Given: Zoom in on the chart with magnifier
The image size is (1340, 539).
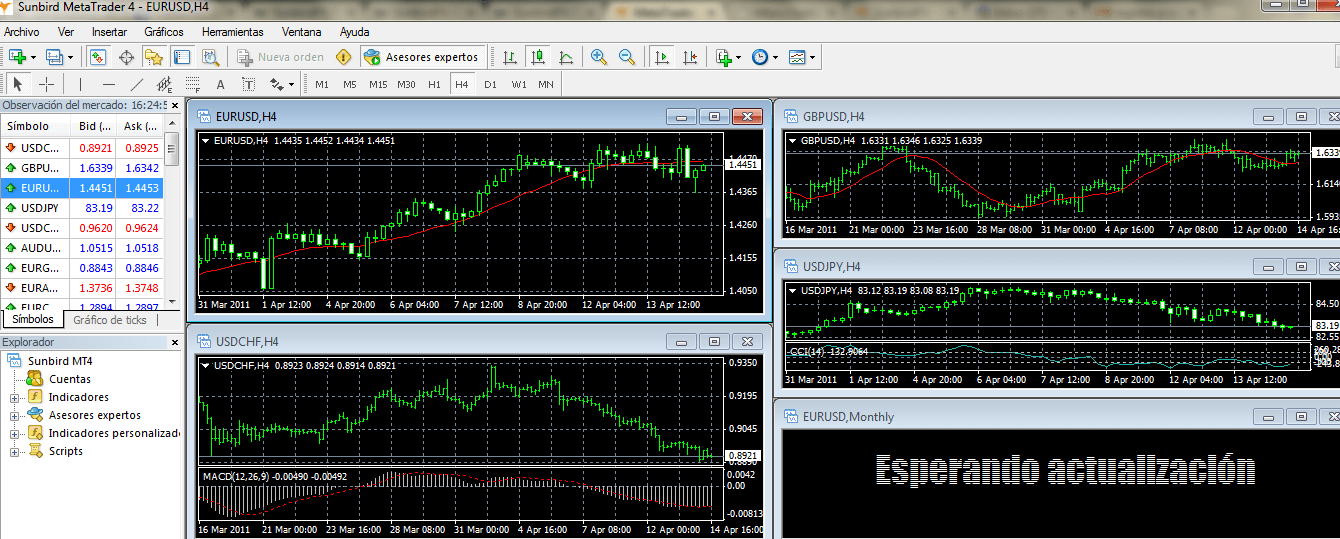Looking at the screenshot, I should tap(599, 57).
